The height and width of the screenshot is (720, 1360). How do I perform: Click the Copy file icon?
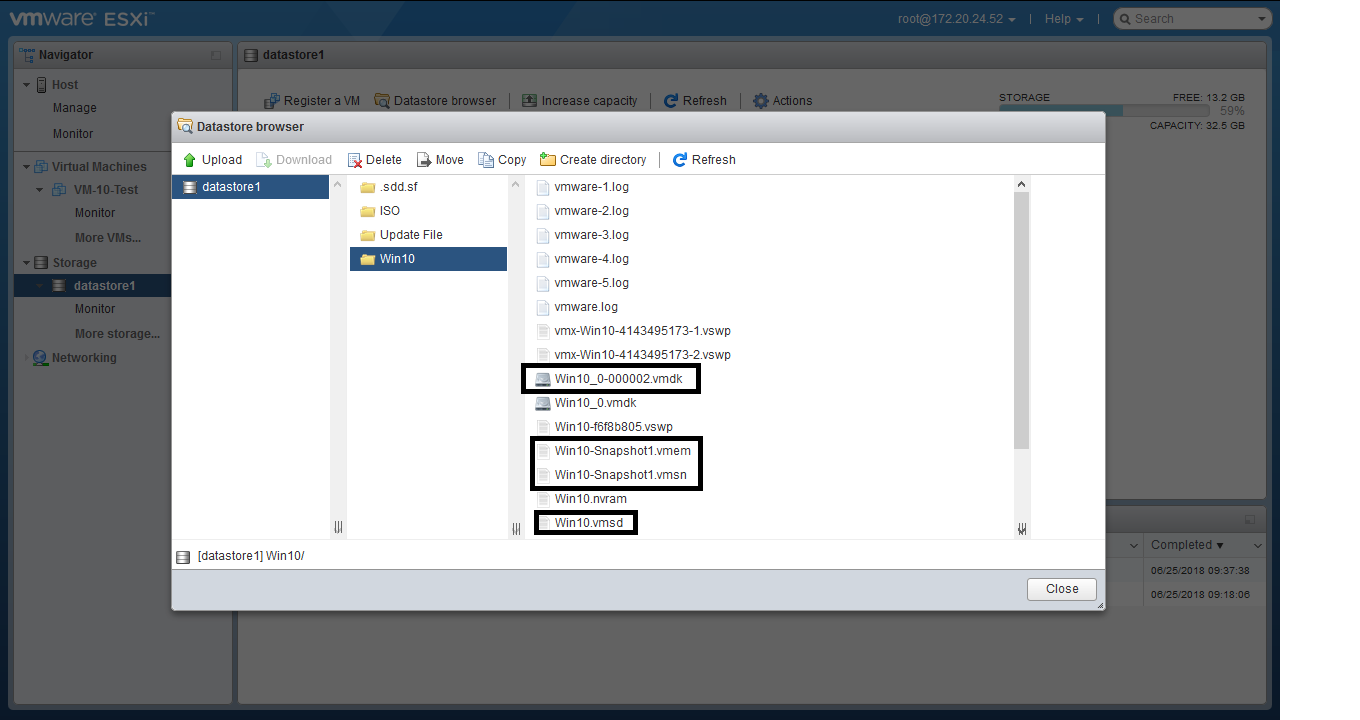tap(486, 160)
